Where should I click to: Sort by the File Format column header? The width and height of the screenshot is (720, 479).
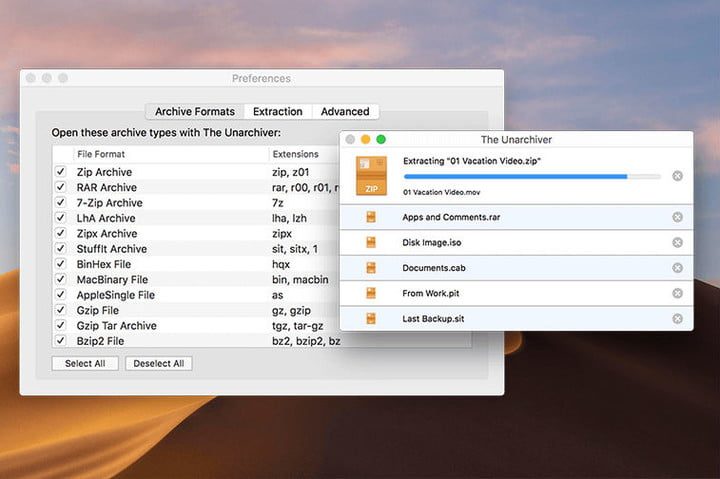click(x=170, y=154)
